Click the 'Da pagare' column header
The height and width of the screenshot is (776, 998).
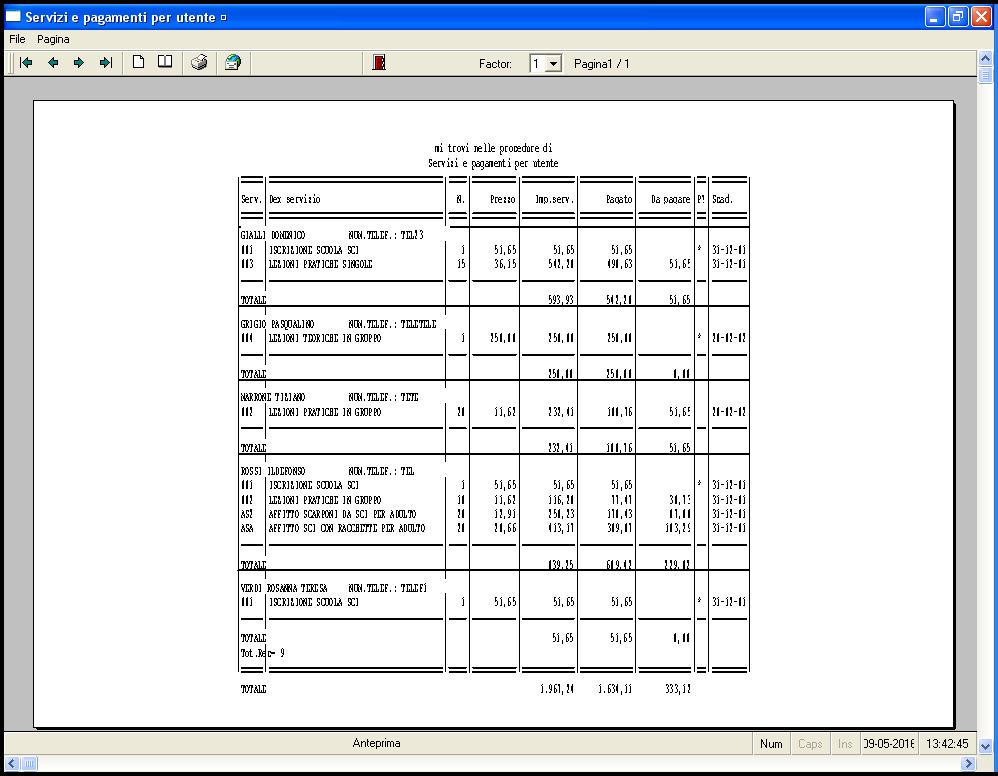670,199
